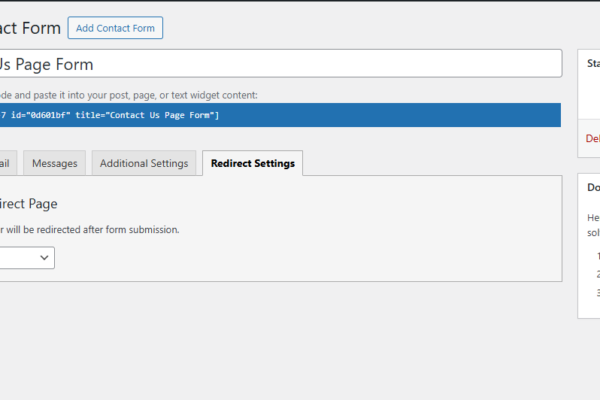Click numbered list item 2 in sidebar

(597, 274)
